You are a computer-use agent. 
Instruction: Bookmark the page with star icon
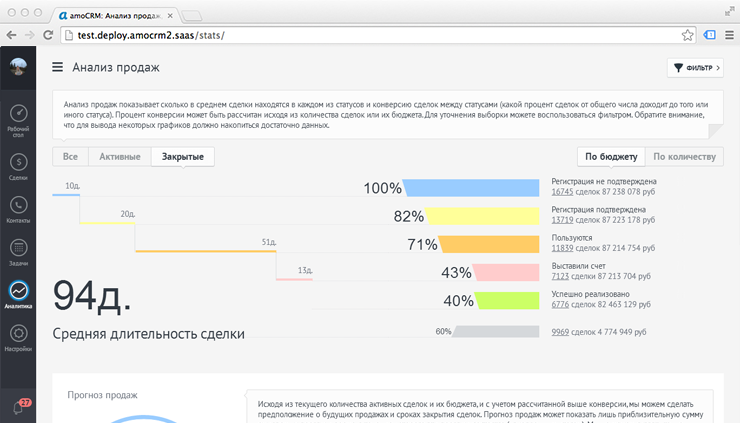coord(688,34)
